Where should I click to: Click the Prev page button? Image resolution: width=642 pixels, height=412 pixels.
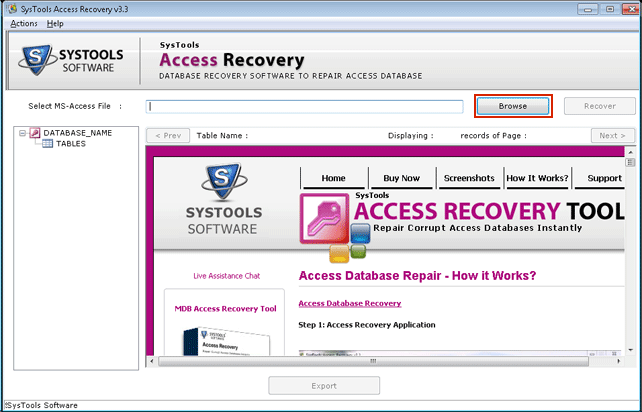(168, 136)
